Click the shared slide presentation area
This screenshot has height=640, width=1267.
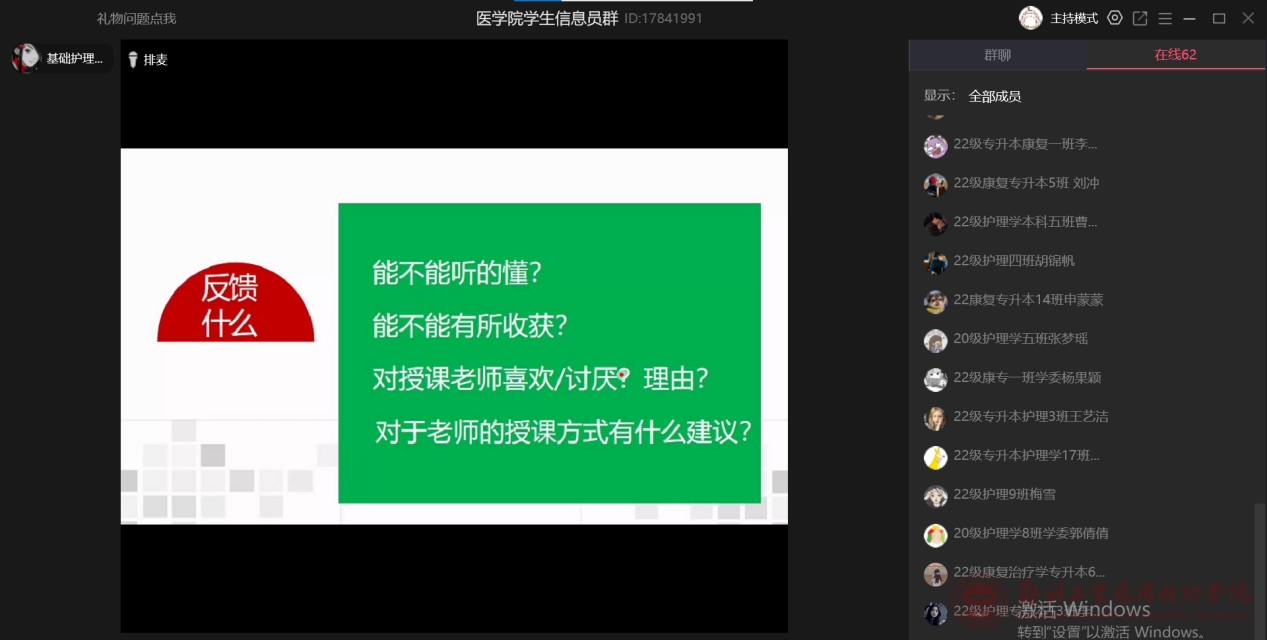tap(454, 336)
